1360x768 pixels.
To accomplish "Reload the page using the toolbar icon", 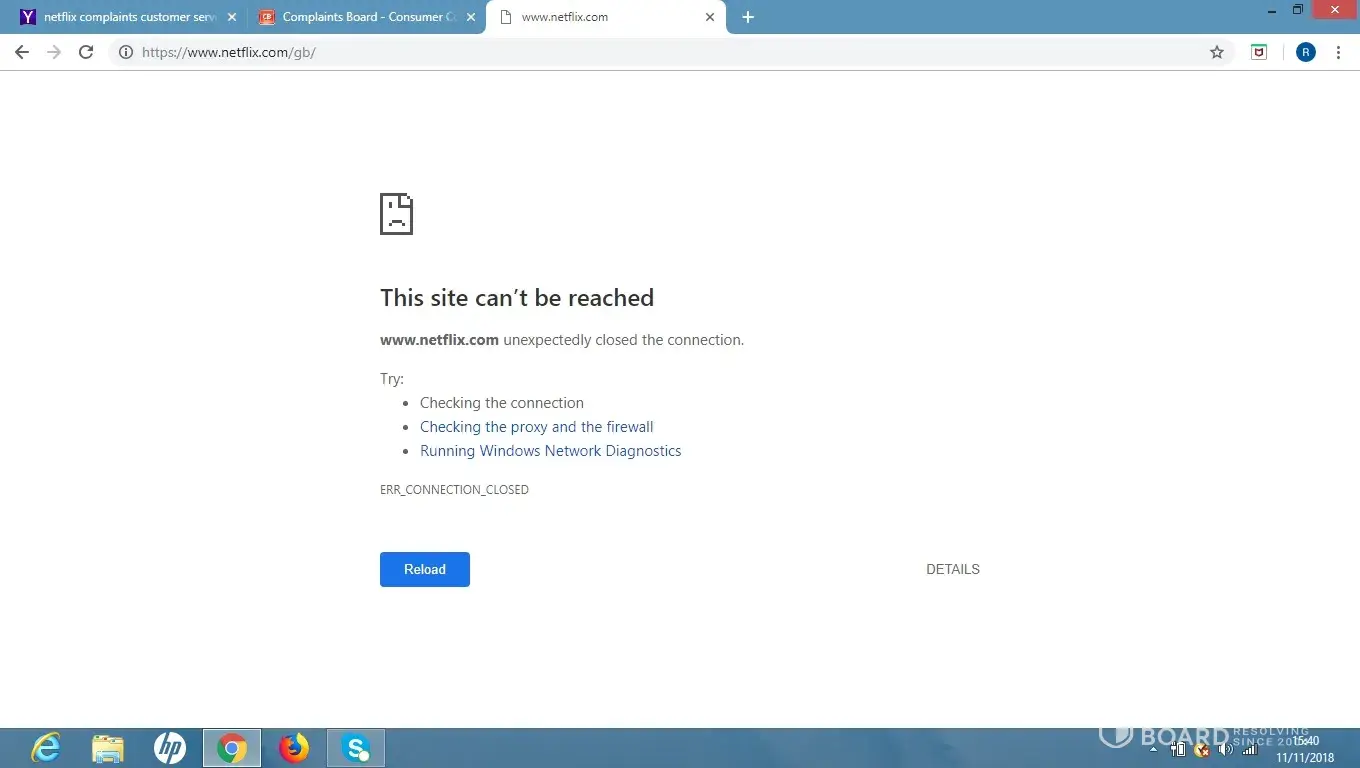I will 86,52.
